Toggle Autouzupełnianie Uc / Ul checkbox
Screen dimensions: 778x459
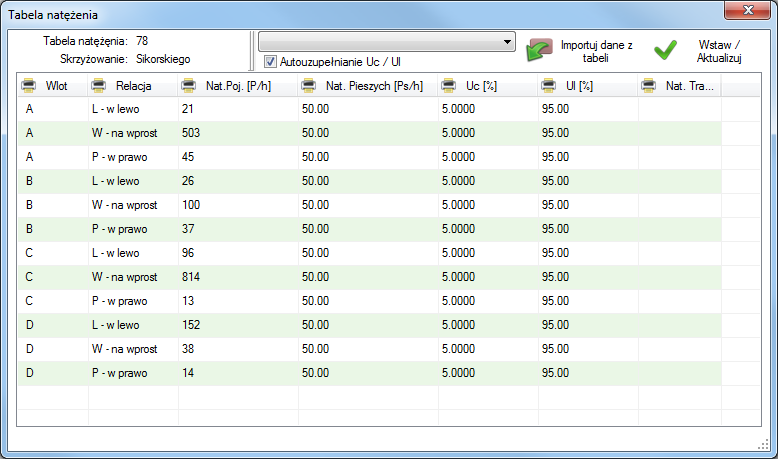click(x=270, y=62)
